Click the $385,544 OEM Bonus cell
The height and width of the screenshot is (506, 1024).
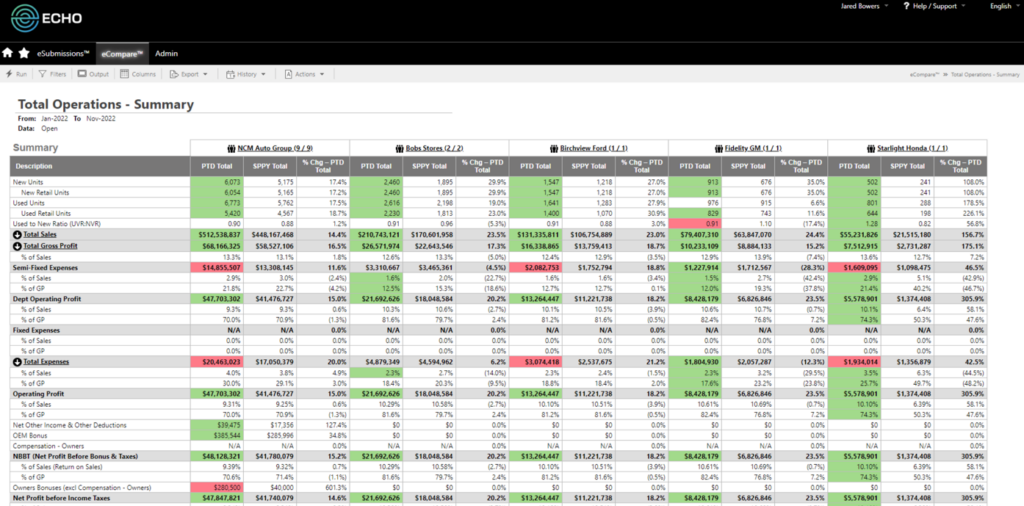pyautogui.click(x=216, y=435)
